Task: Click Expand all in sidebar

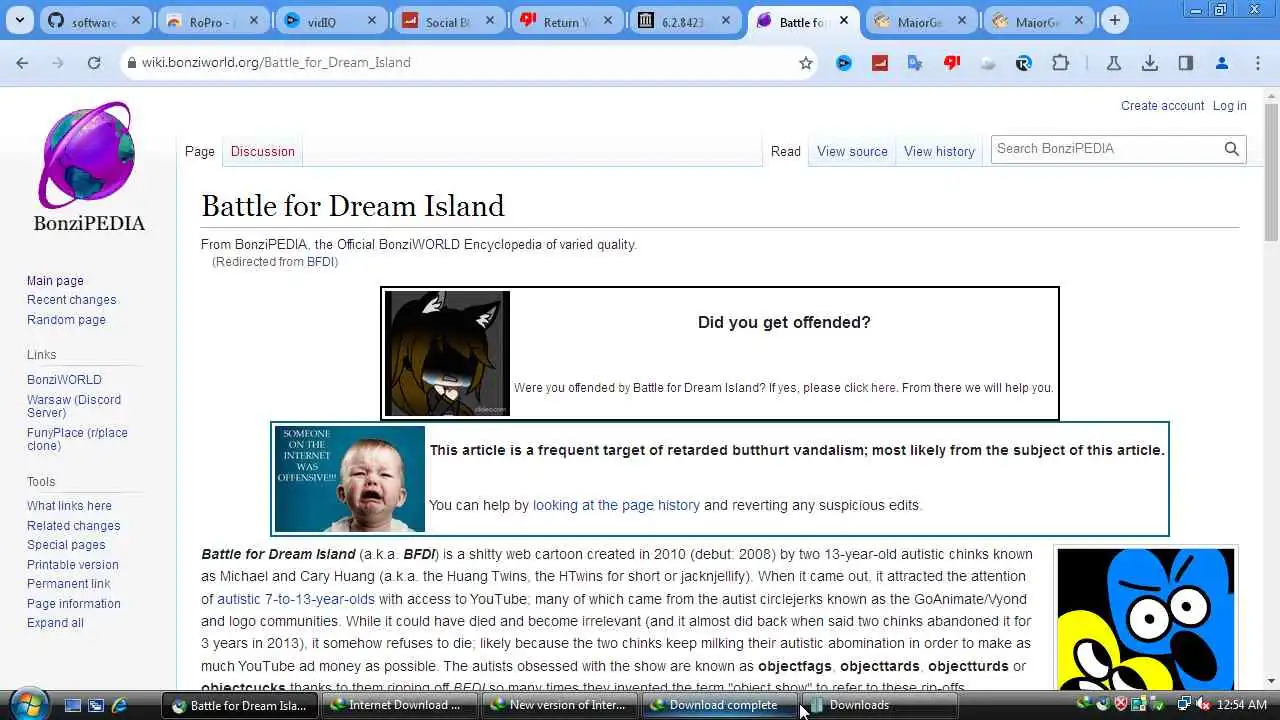Action: tap(55, 623)
